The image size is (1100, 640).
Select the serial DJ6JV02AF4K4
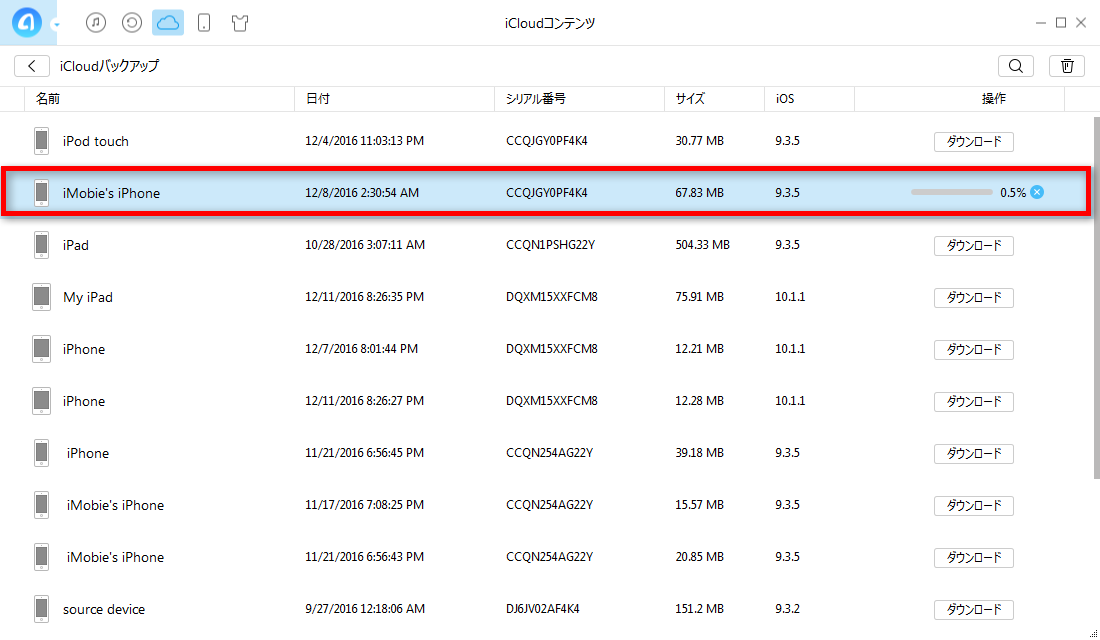coord(542,608)
